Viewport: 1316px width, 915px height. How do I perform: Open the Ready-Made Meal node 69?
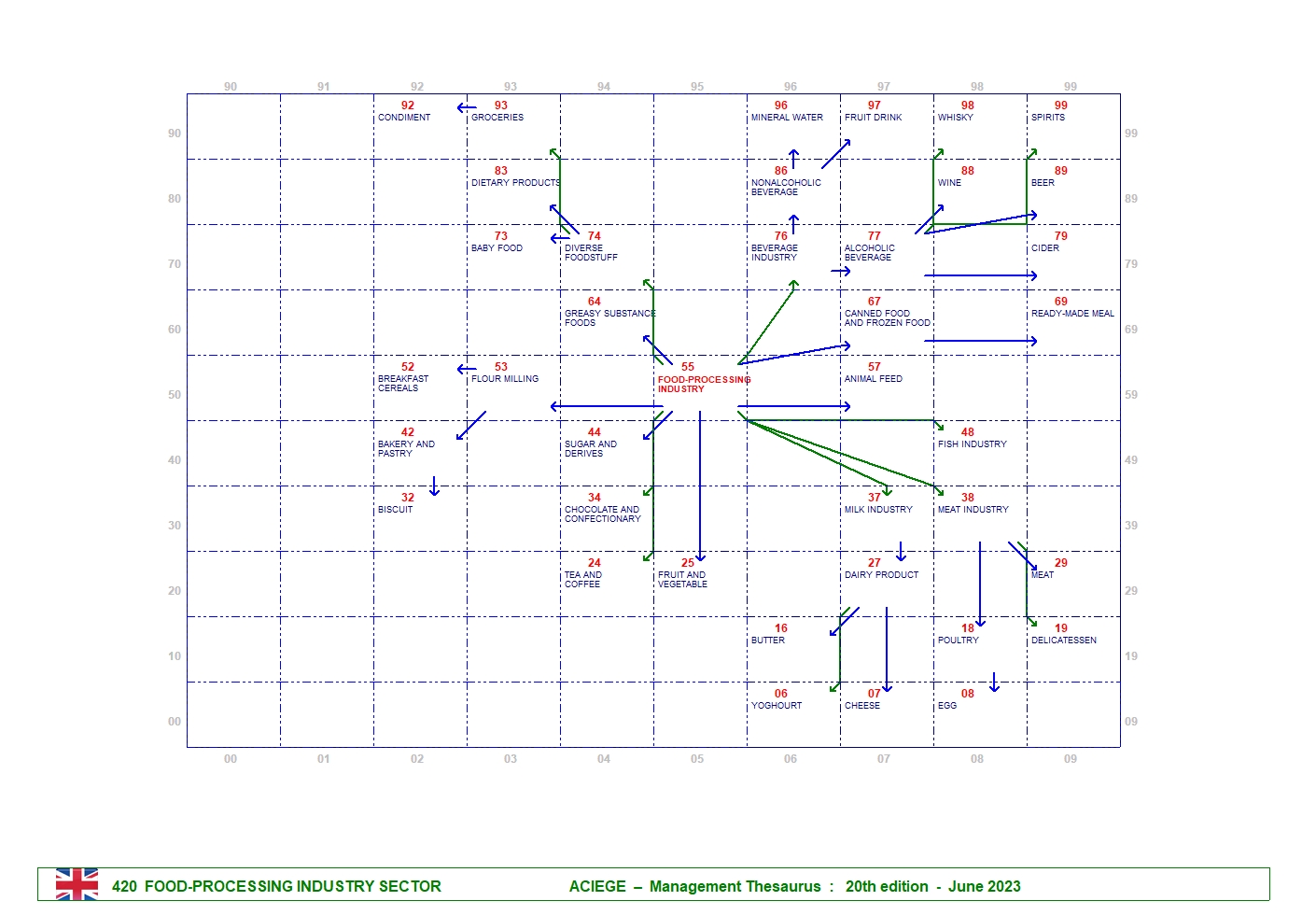(x=1071, y=313)
